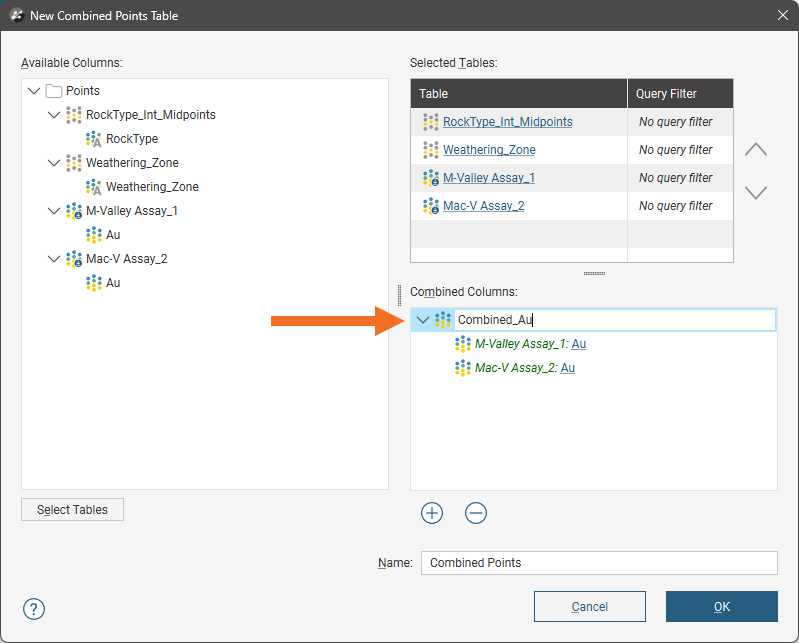Open the Select Tables button
The height and width of the screenshot is (643, 799).
click(x=72, y=509)
